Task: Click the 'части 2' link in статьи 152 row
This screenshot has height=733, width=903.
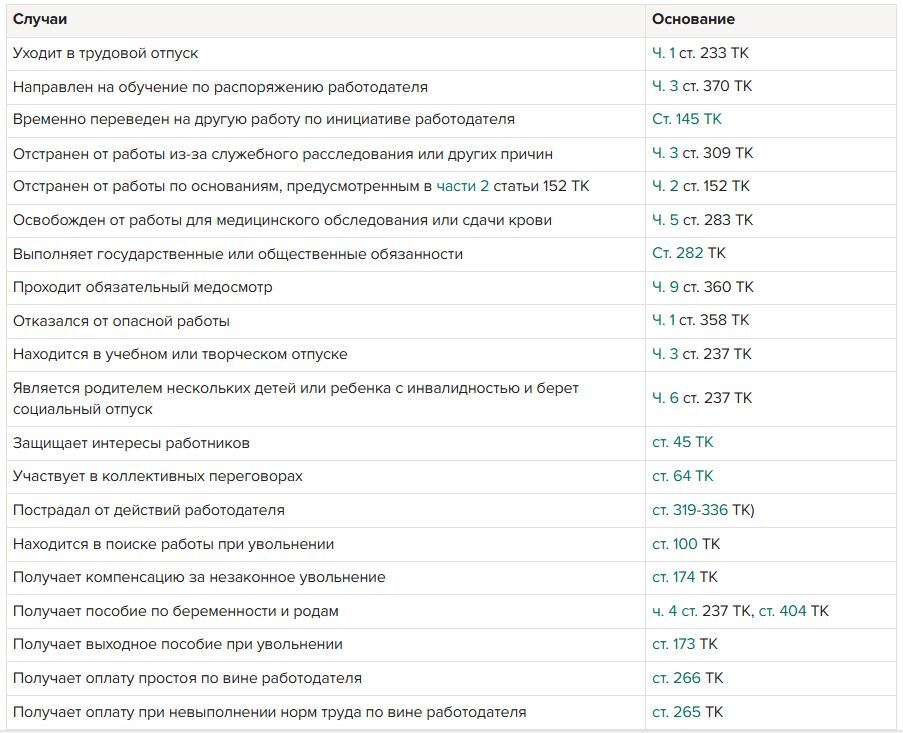Action: coord(462,187)
